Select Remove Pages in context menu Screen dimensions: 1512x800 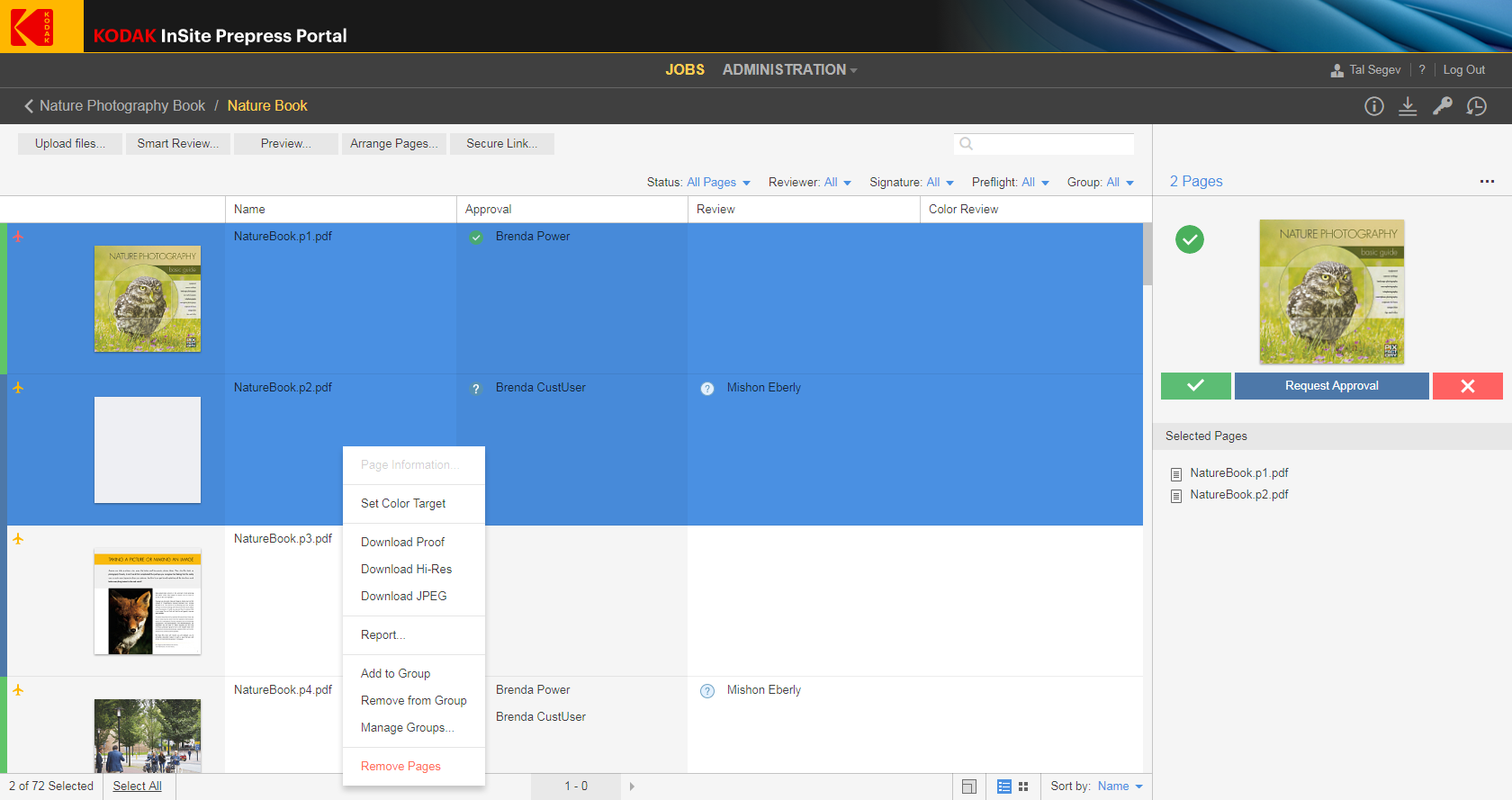tap(400, 767)
